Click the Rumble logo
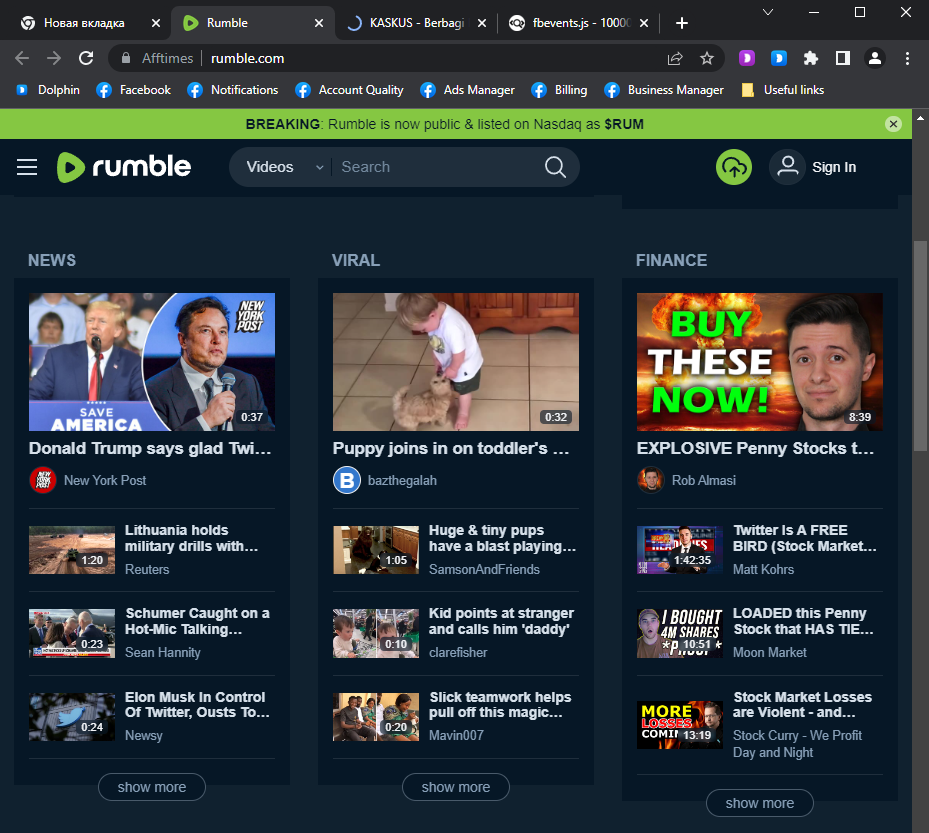This screenshot has width=929, height=833. pos(123,167)
